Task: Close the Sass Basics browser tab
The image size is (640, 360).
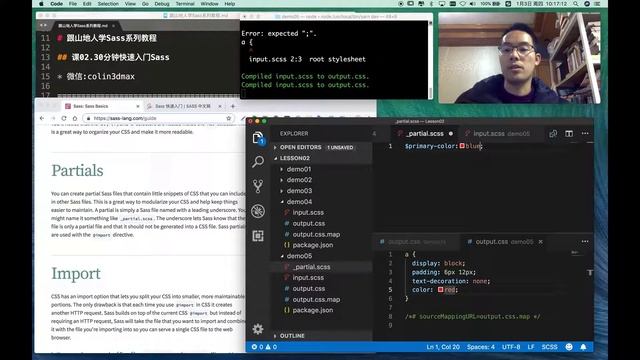Action: click(138, 106)
